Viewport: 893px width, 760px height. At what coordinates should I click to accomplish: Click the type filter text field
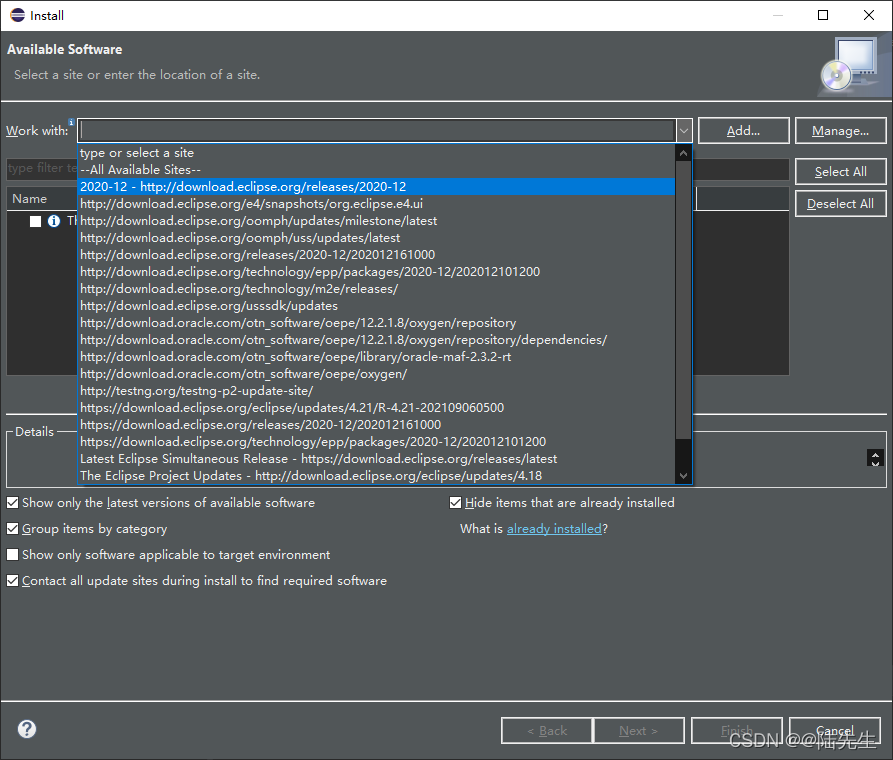coord(42,168)
